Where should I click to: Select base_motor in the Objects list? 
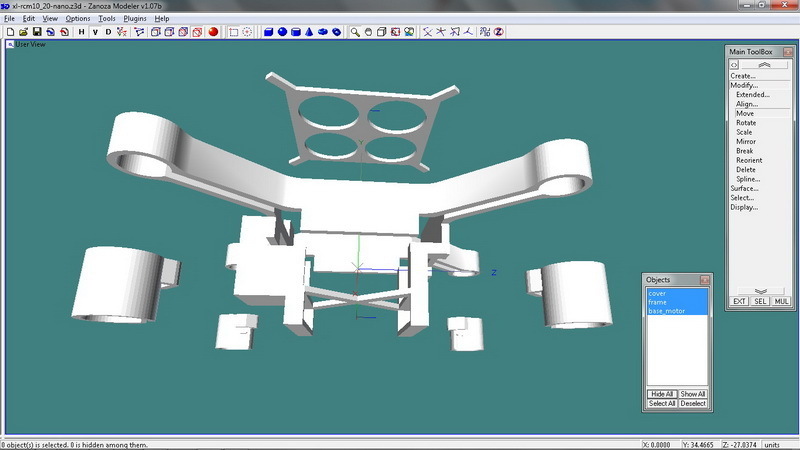[667, 311]
